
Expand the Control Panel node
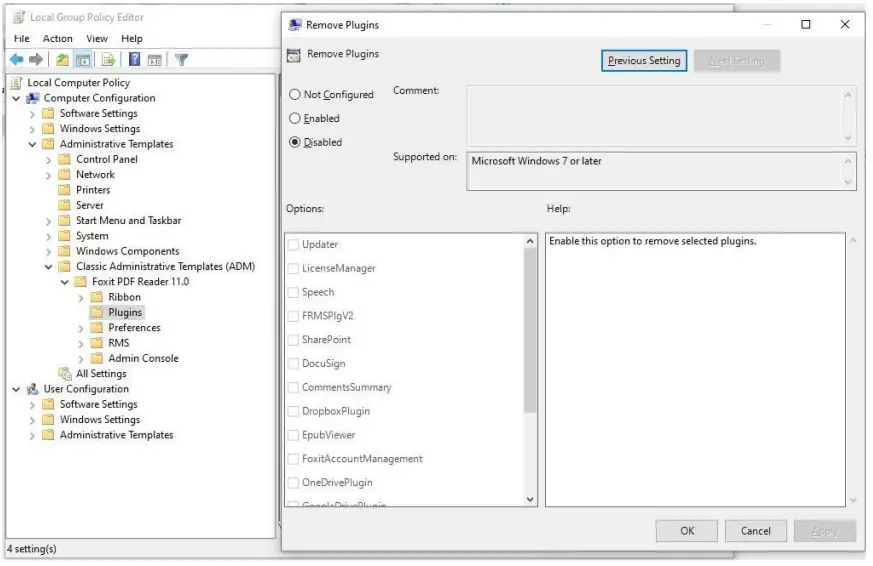pos(48,160)
